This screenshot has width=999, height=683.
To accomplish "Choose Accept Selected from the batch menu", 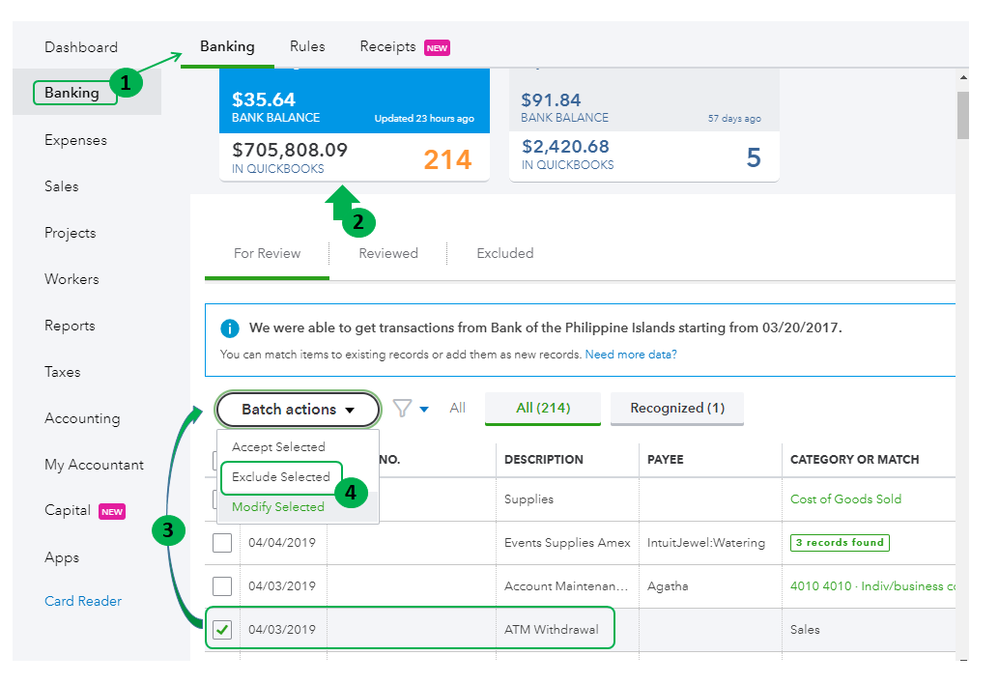I will point(279,447).
